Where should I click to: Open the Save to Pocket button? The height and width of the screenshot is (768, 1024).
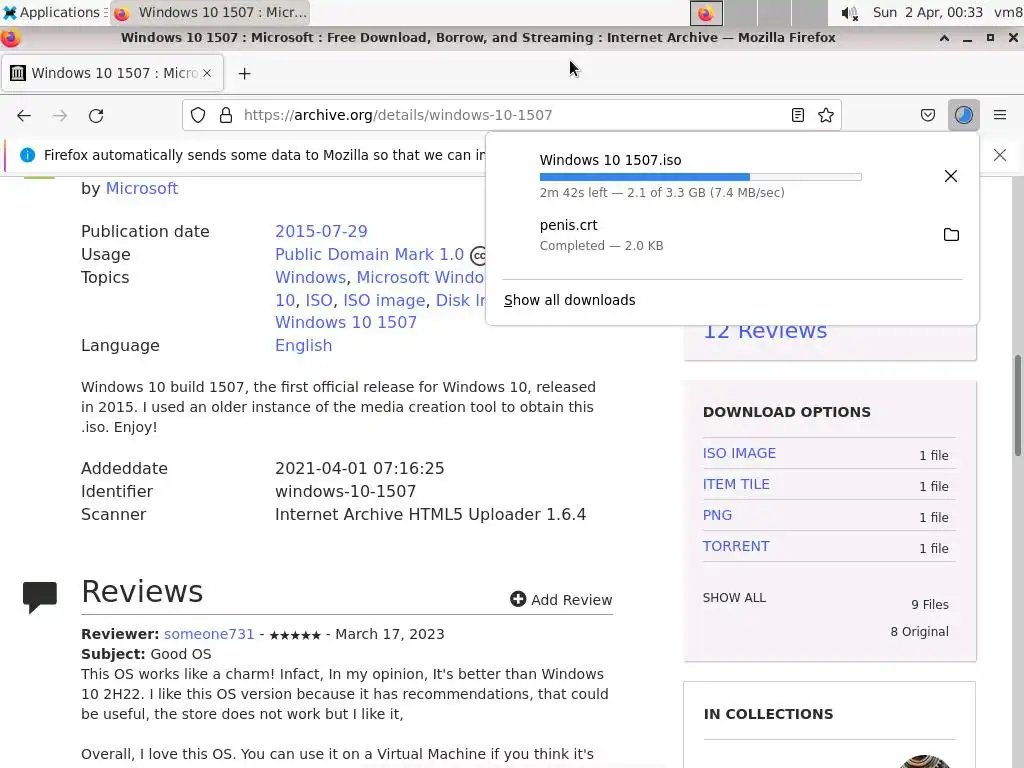click(927, 115)
